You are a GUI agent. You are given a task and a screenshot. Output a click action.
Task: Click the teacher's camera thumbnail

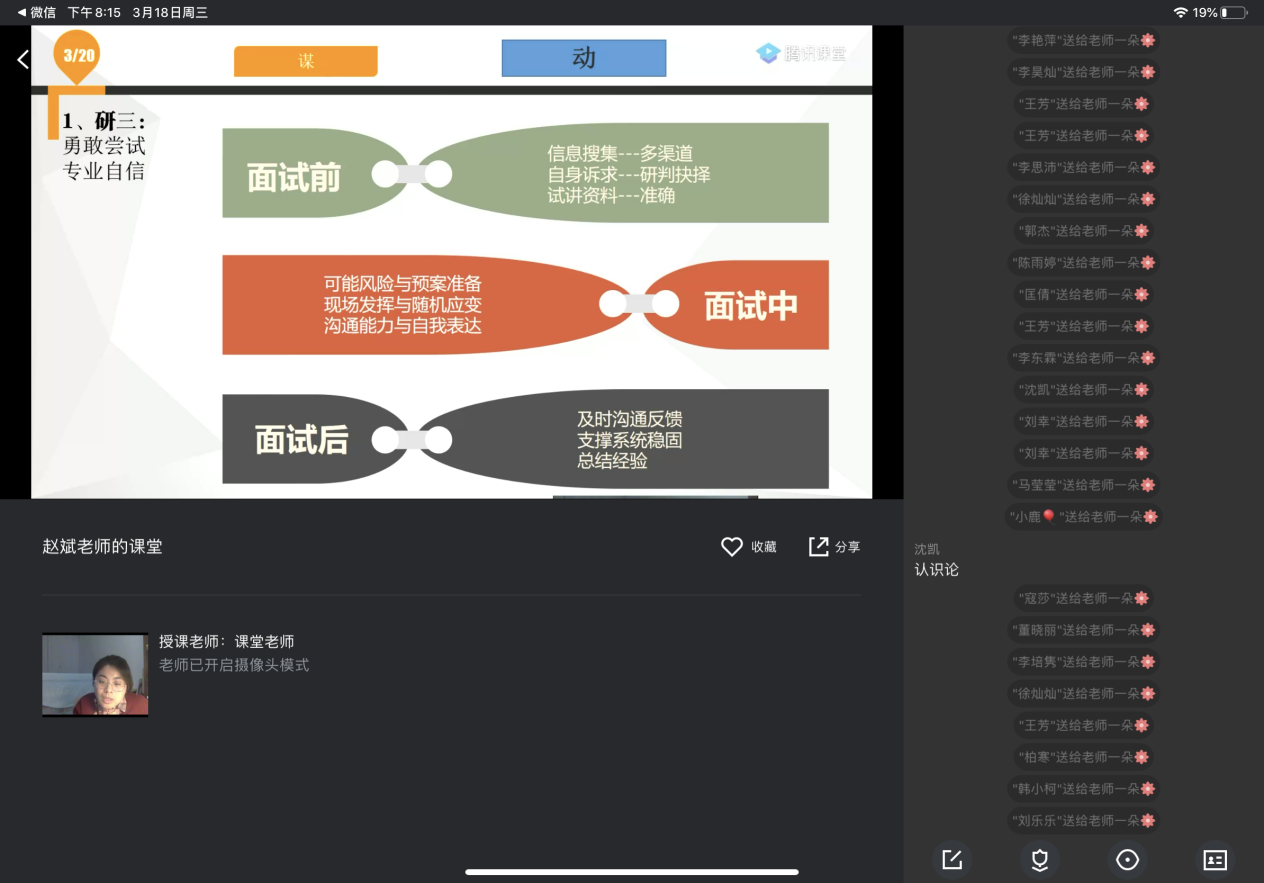point(95,675)
